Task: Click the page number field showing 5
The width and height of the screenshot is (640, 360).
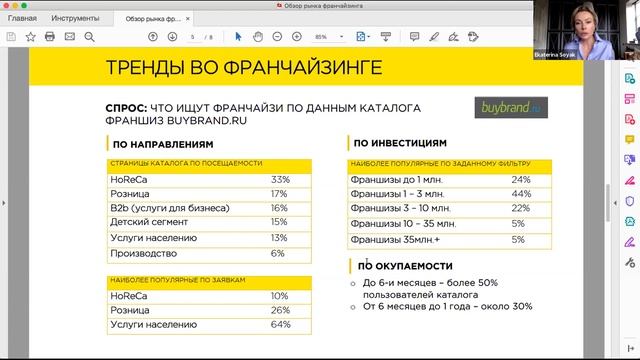Action: click(193, 37)
